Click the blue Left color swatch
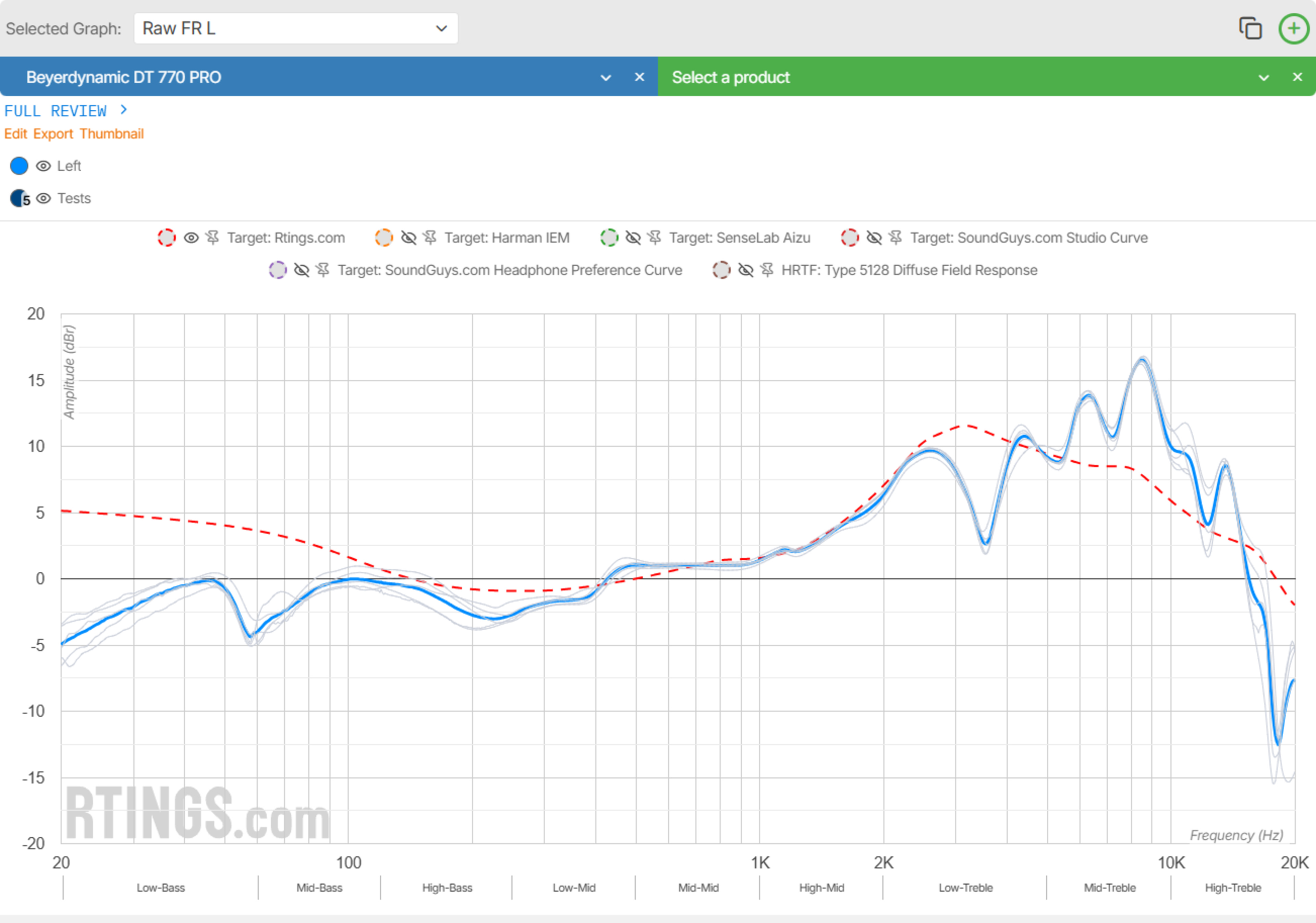 coord(19,166)
